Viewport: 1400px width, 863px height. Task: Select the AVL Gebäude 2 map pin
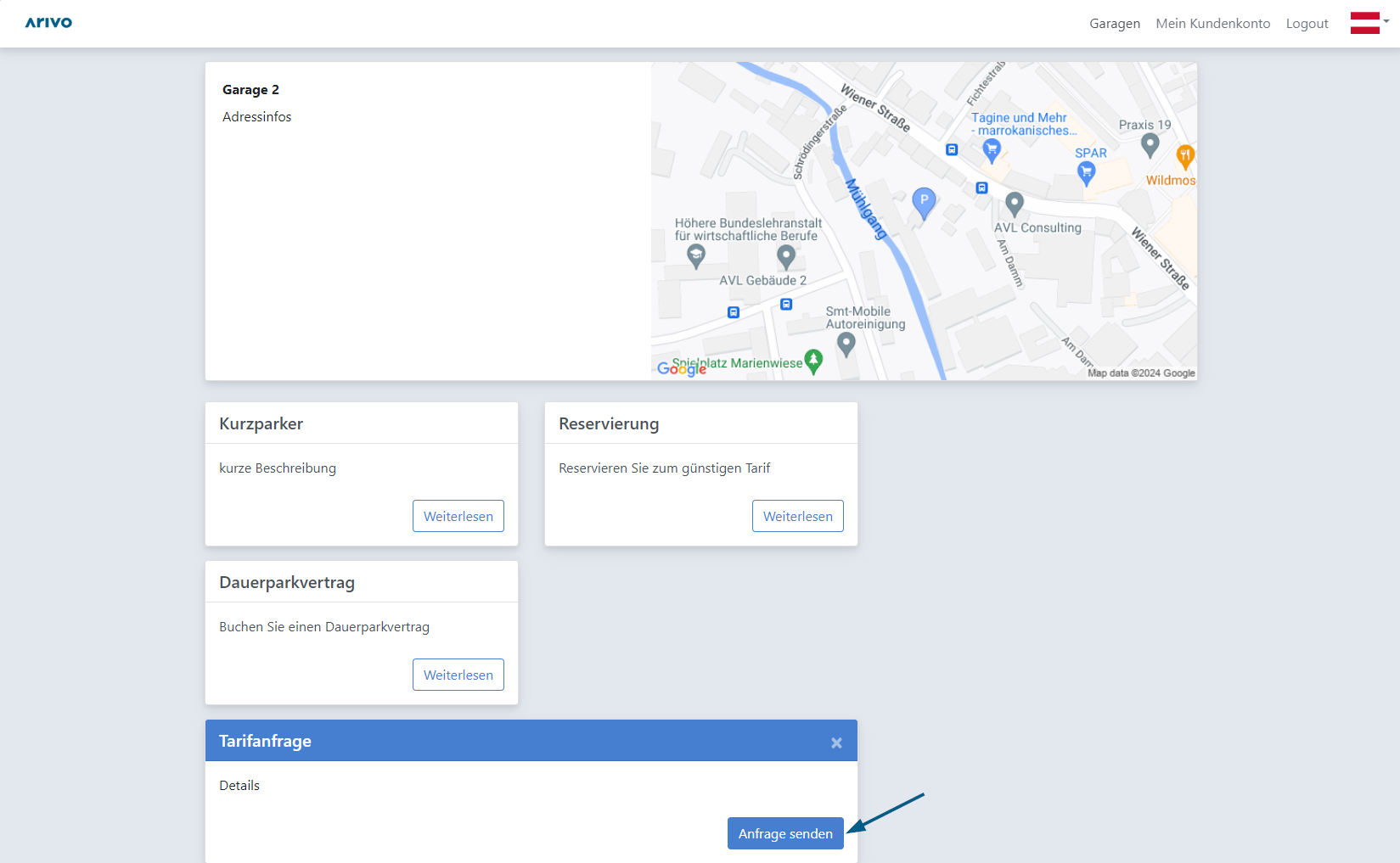point(786,256)
